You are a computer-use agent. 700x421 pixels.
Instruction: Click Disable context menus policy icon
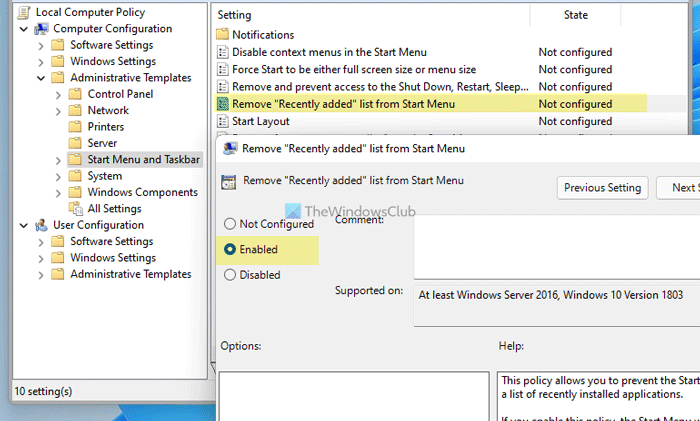point(222,51)
